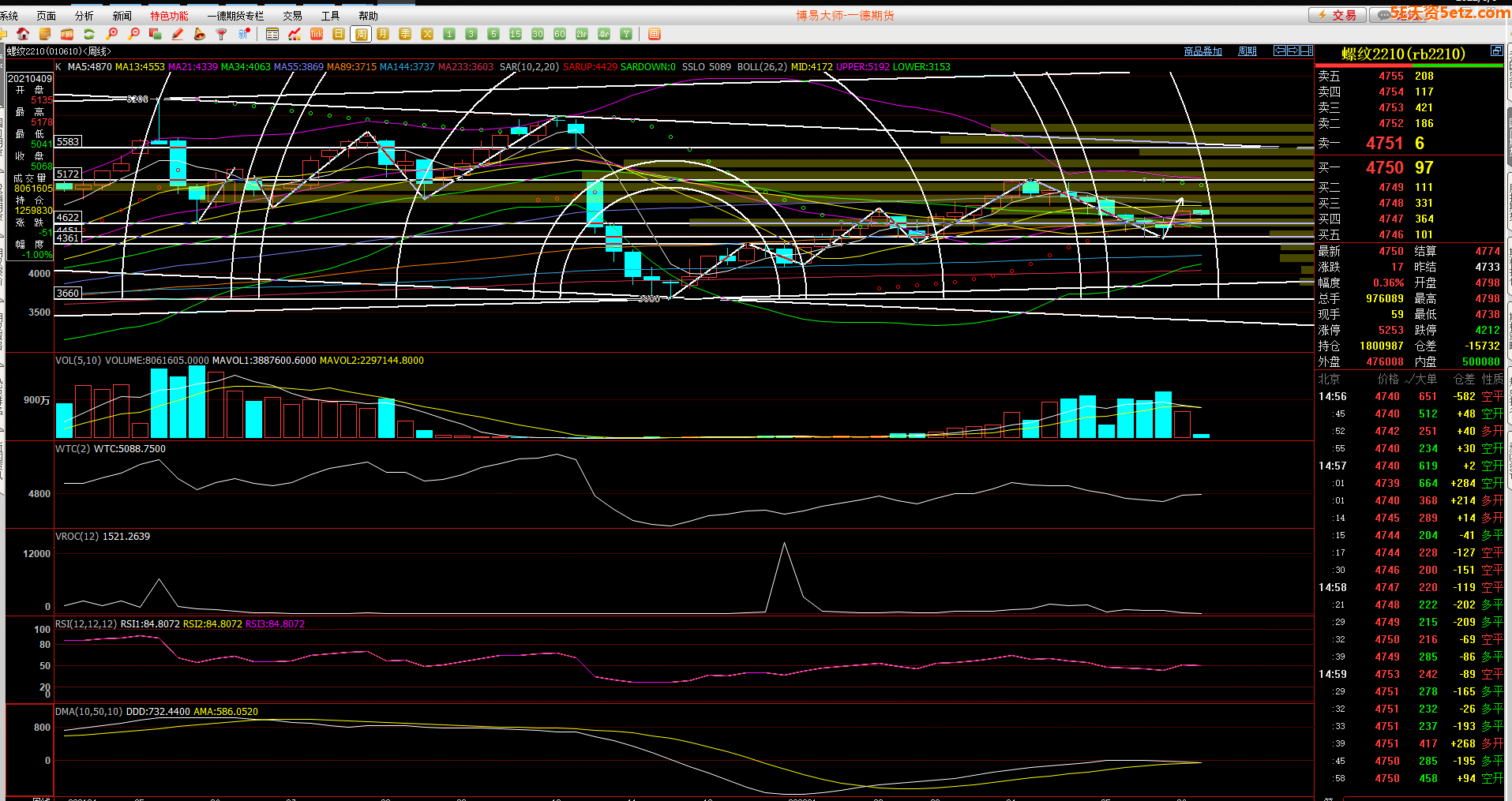Collapse the side quote panel layout icon
The width and height of the screenshot is (1512, 801).
(1306, 51)
